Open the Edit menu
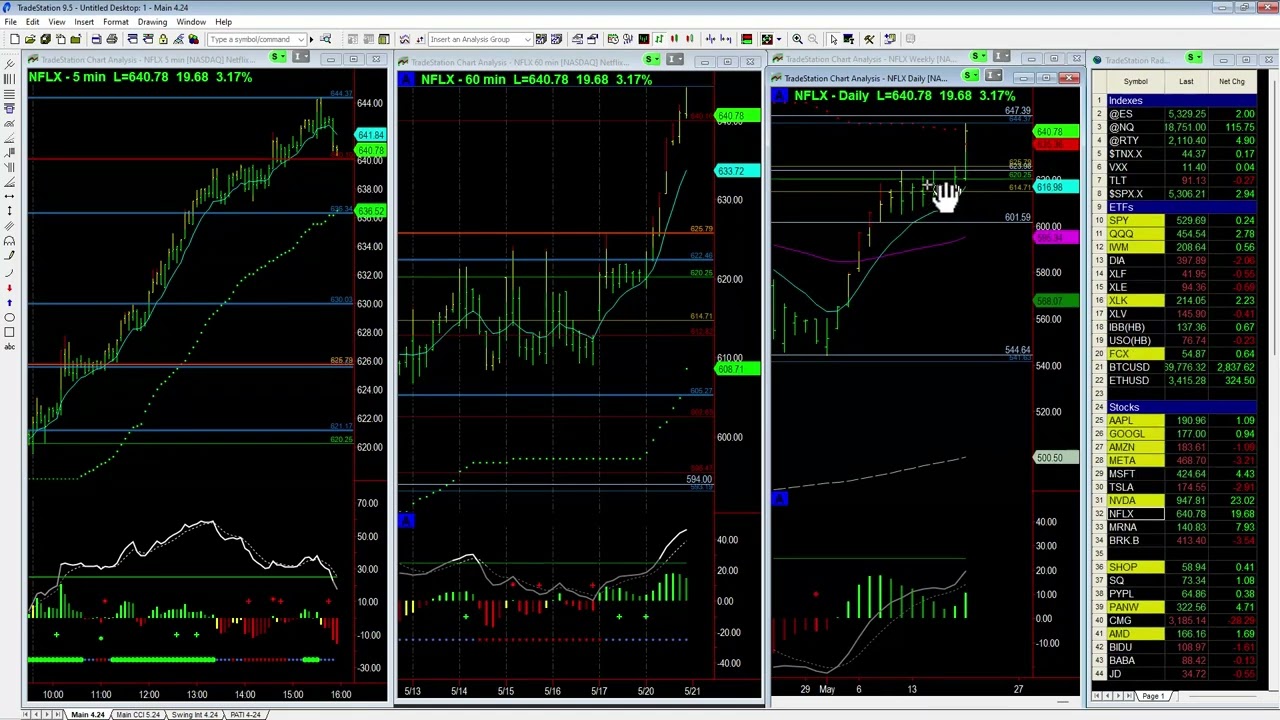This screenshot has width=1280, height=720. 32,22
